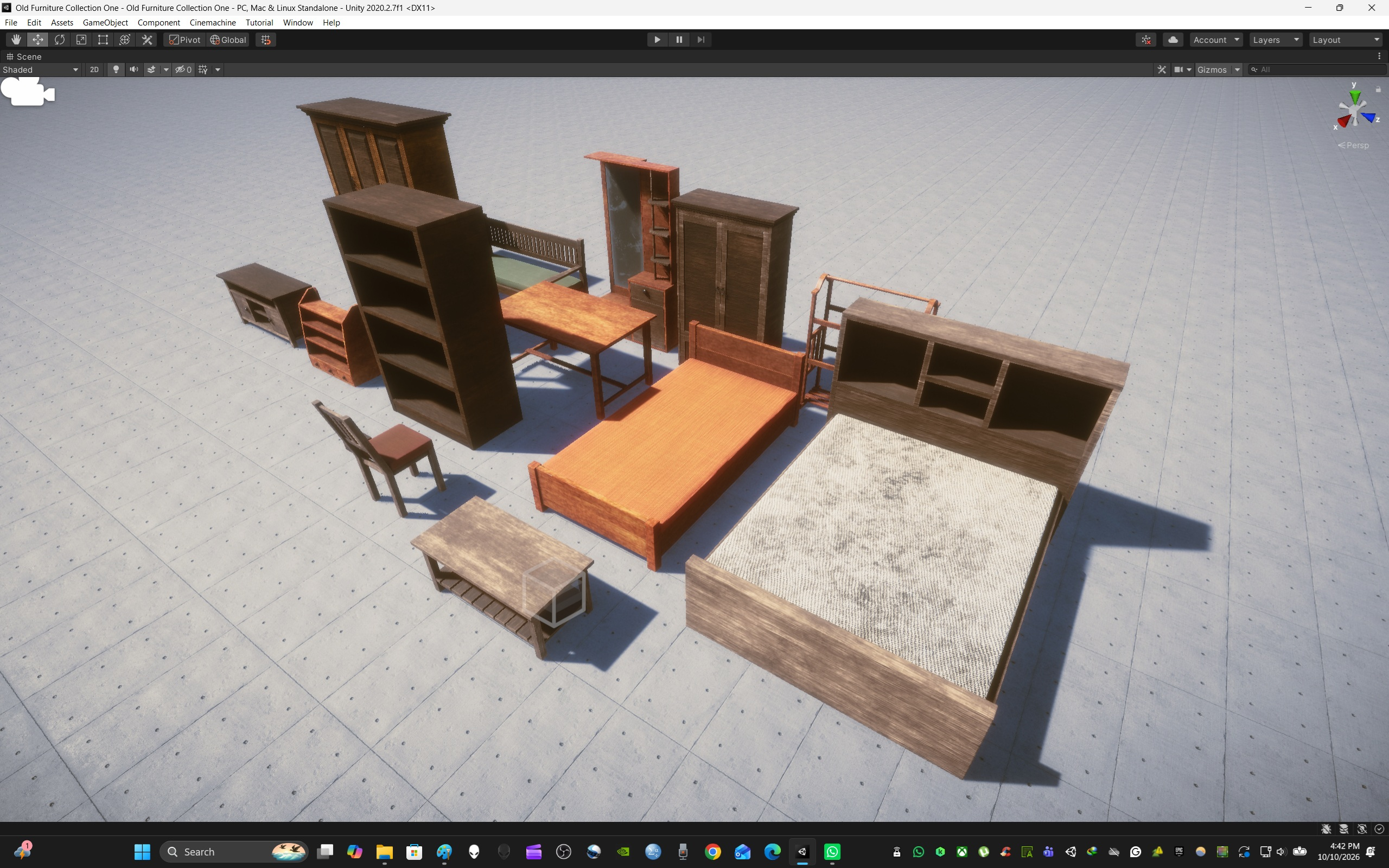Viewport: 1389px width, 868px height.
Task: Open the custom editor tools
Action: (x=147, y=40)
